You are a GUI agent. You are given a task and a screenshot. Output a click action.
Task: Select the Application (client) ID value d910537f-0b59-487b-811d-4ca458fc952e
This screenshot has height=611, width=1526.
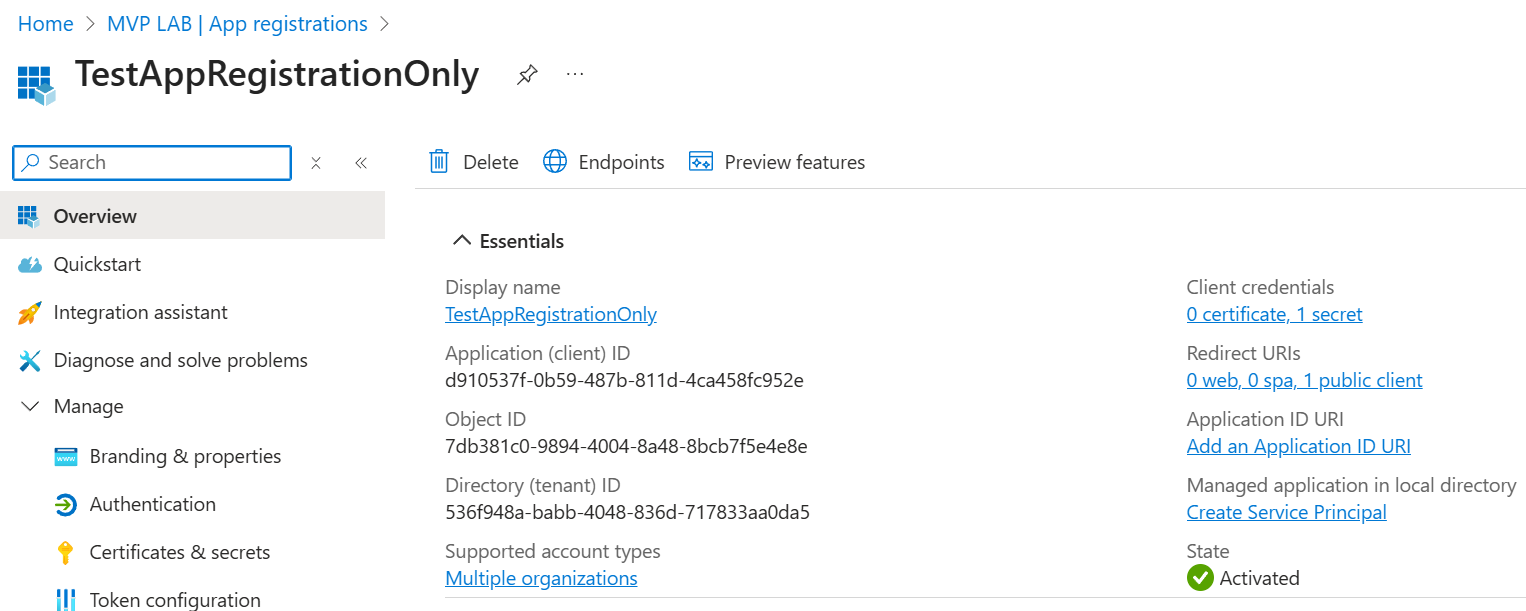(x=624, y=380)
